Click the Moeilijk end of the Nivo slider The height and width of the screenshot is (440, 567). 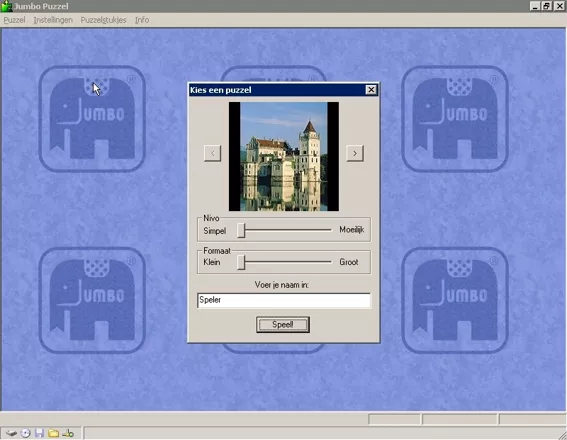351,230
